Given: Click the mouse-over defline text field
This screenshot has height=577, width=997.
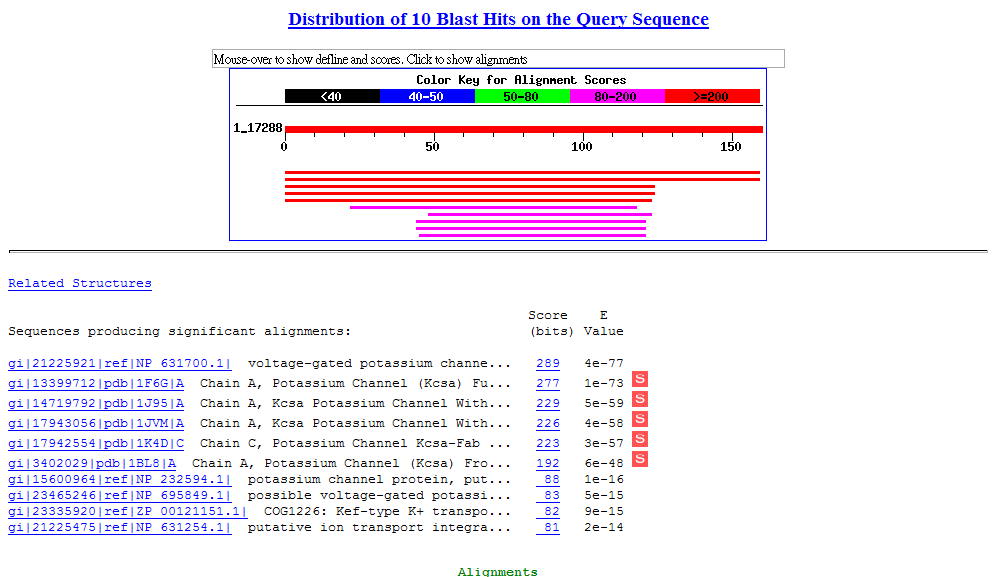Looking at the screenshot, I should [498, 59].
